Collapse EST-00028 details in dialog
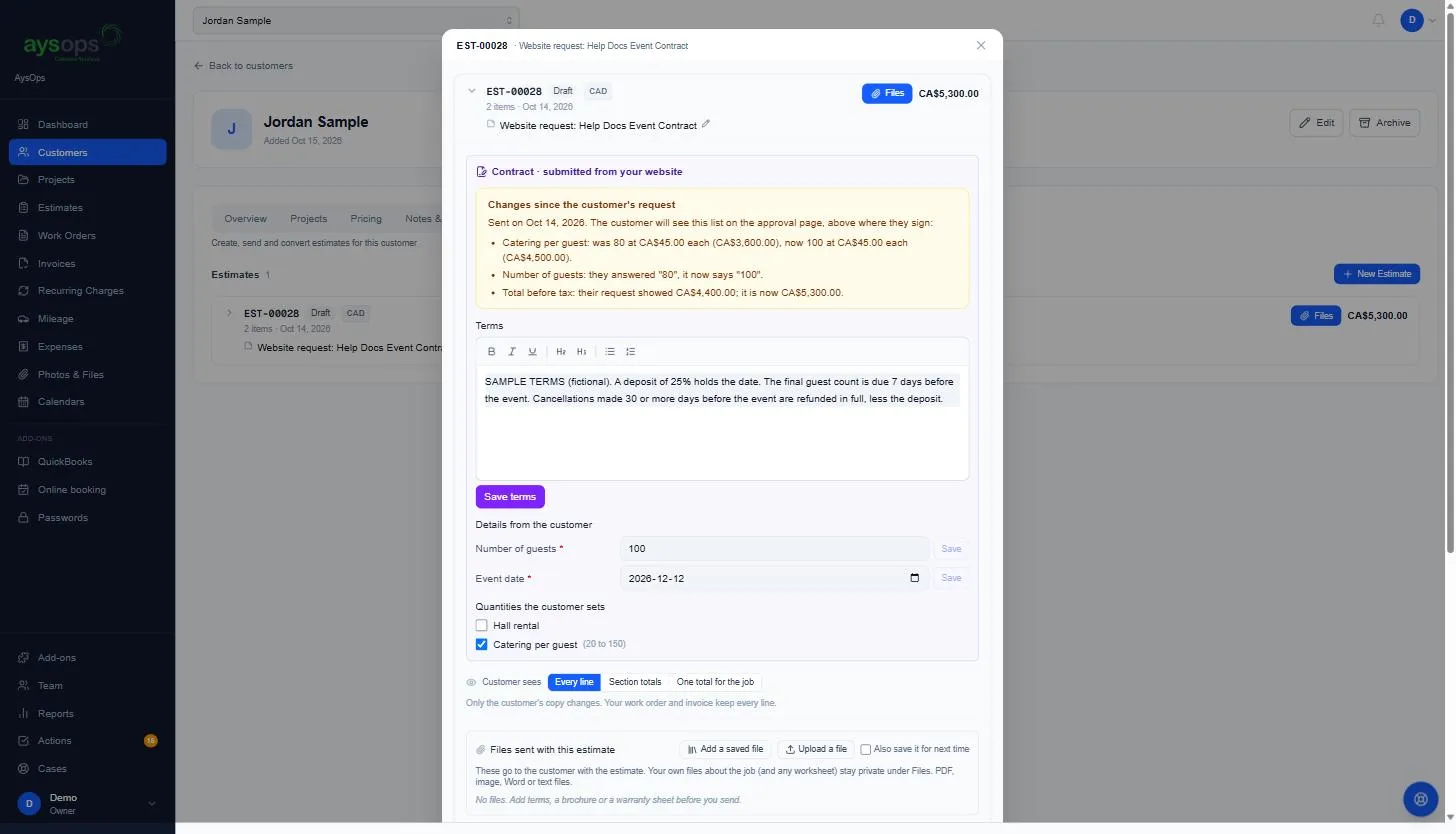This screenshot has width=1456, height=834. [472, 91]
